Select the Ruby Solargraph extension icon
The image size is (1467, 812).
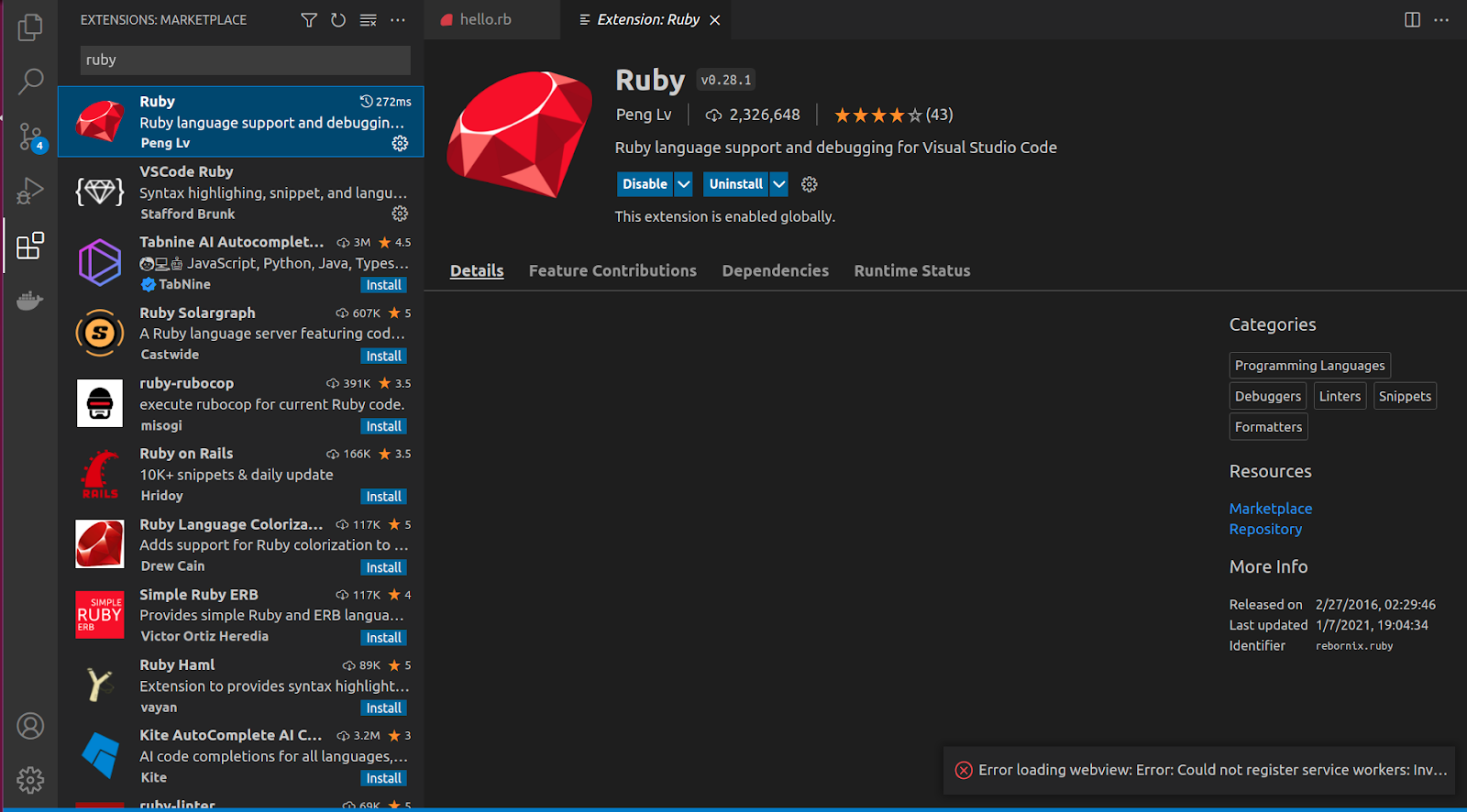point(100,334)
